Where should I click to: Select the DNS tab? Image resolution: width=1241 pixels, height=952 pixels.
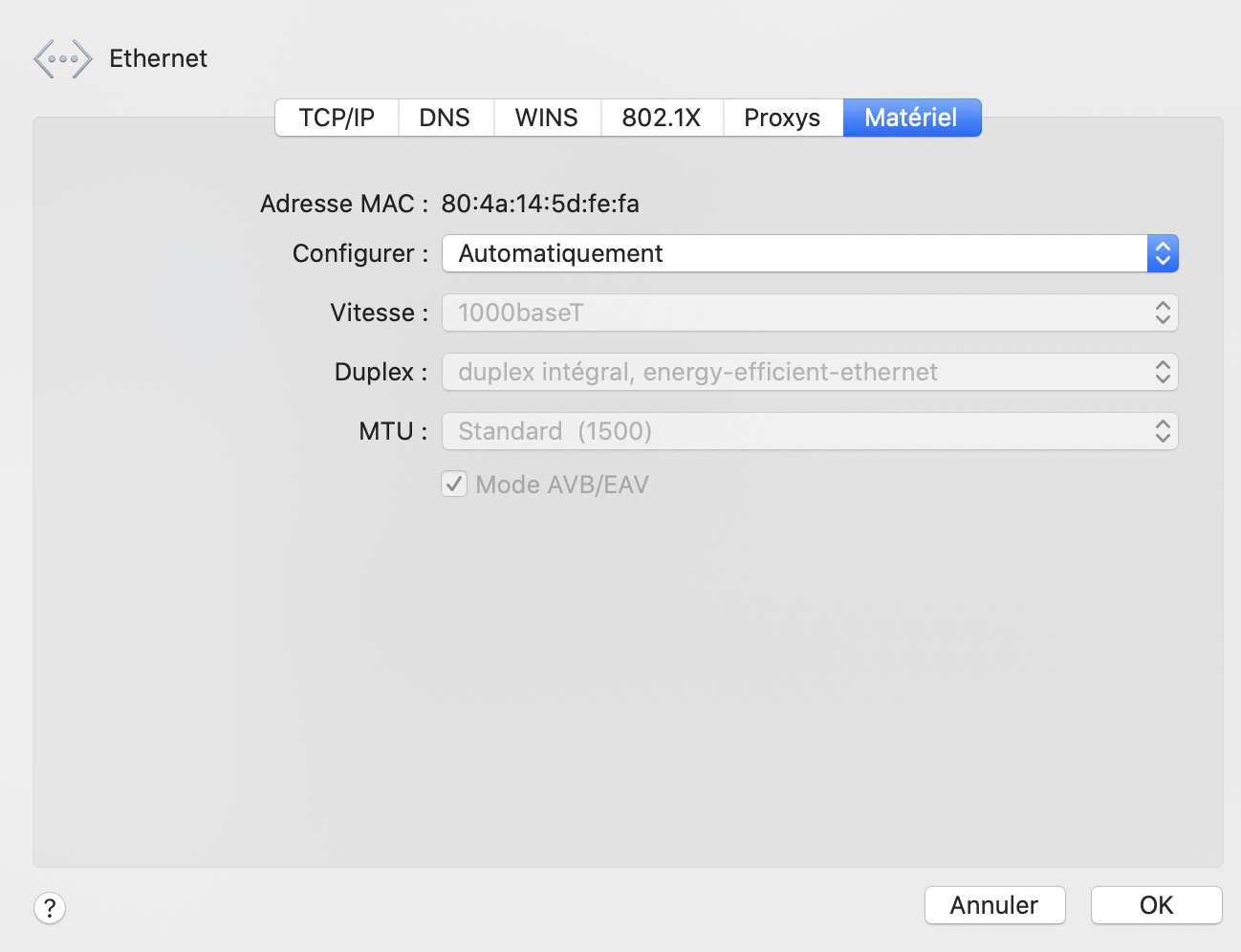coord(445,118)
